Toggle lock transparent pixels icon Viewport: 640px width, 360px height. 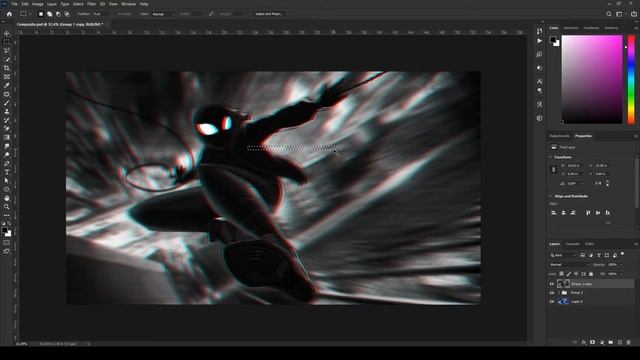click(x=562, y=274)
